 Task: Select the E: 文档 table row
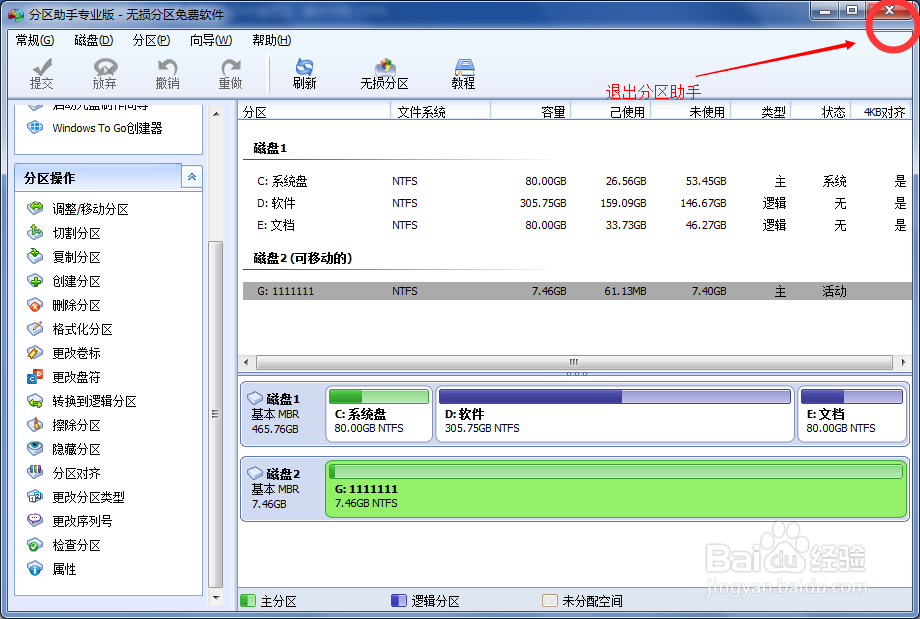(577, 225)
